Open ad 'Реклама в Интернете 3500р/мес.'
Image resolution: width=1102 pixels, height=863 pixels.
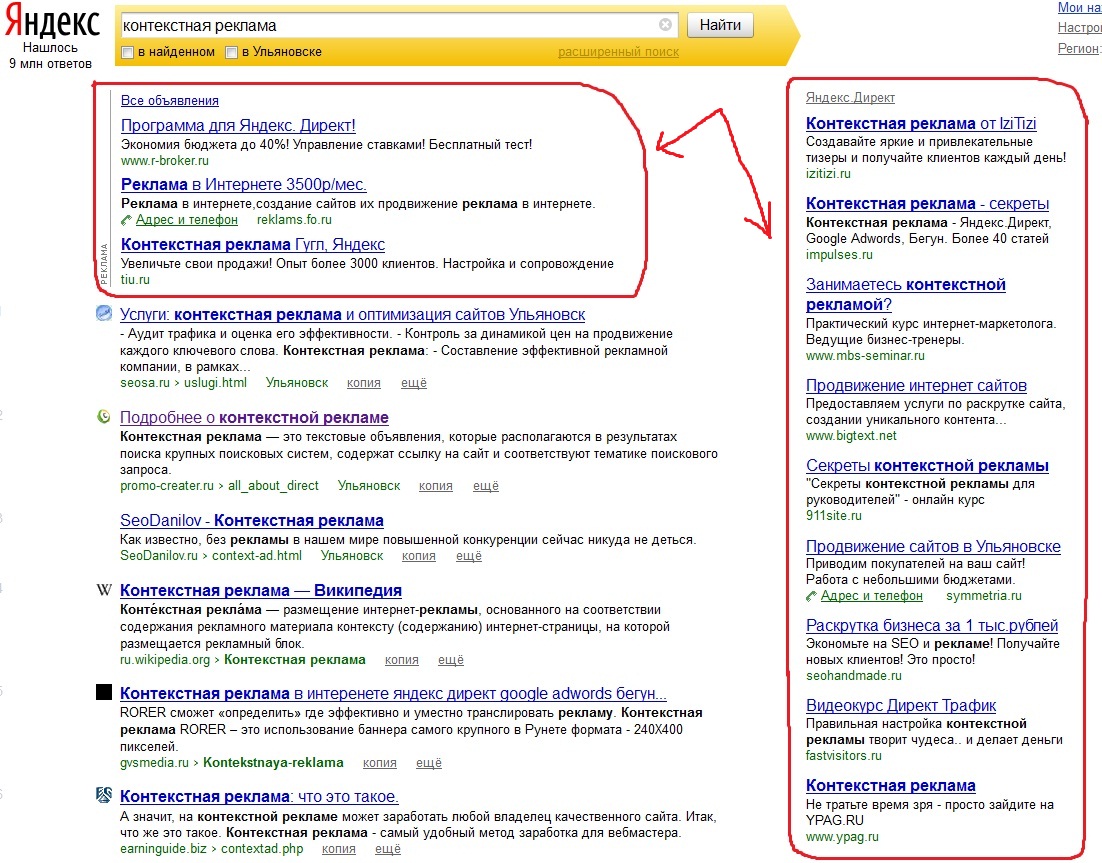point(244,184)
